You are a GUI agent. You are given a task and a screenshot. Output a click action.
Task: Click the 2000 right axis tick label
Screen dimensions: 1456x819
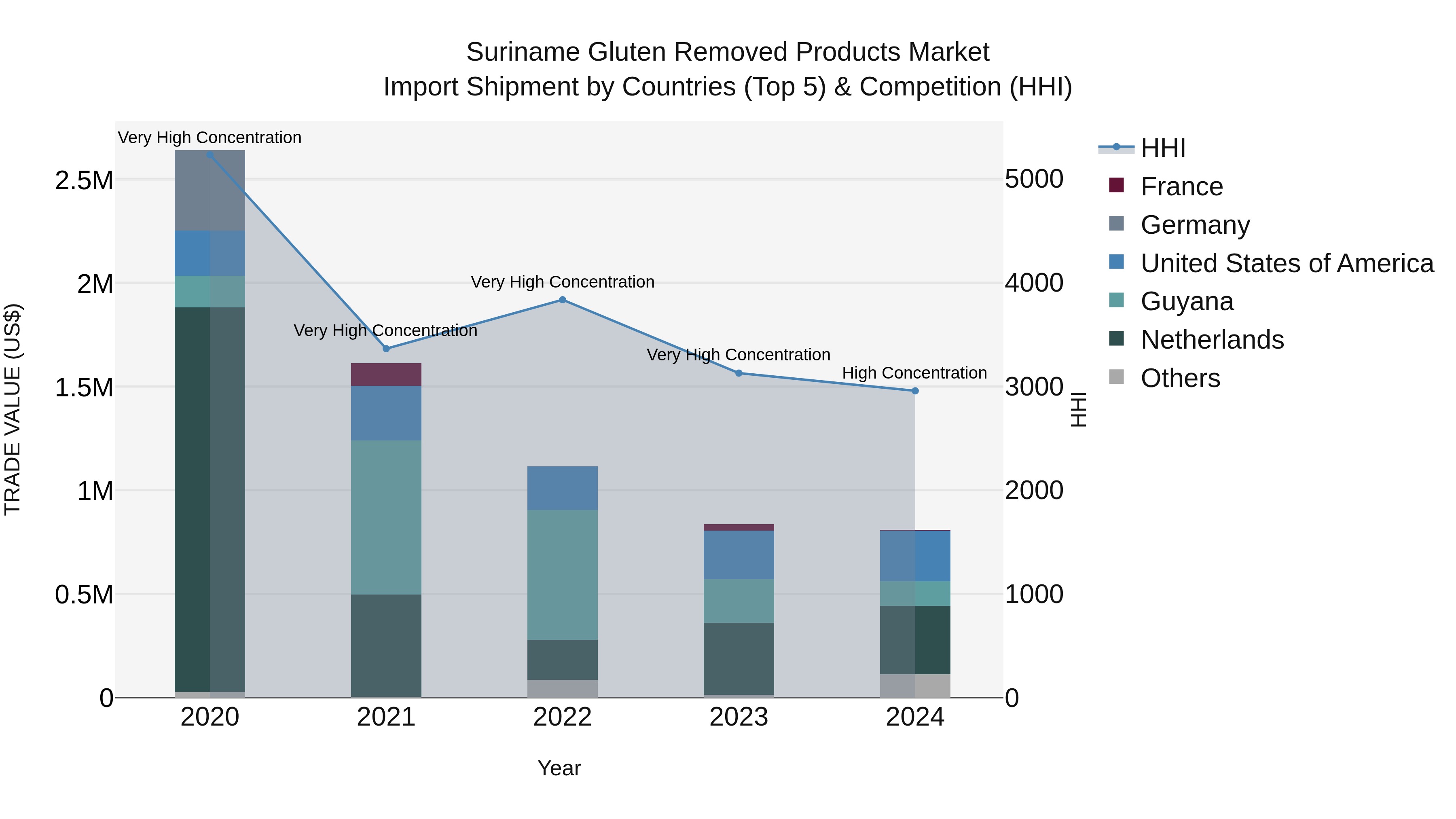pyautogui.click(x=1034, y=490)
